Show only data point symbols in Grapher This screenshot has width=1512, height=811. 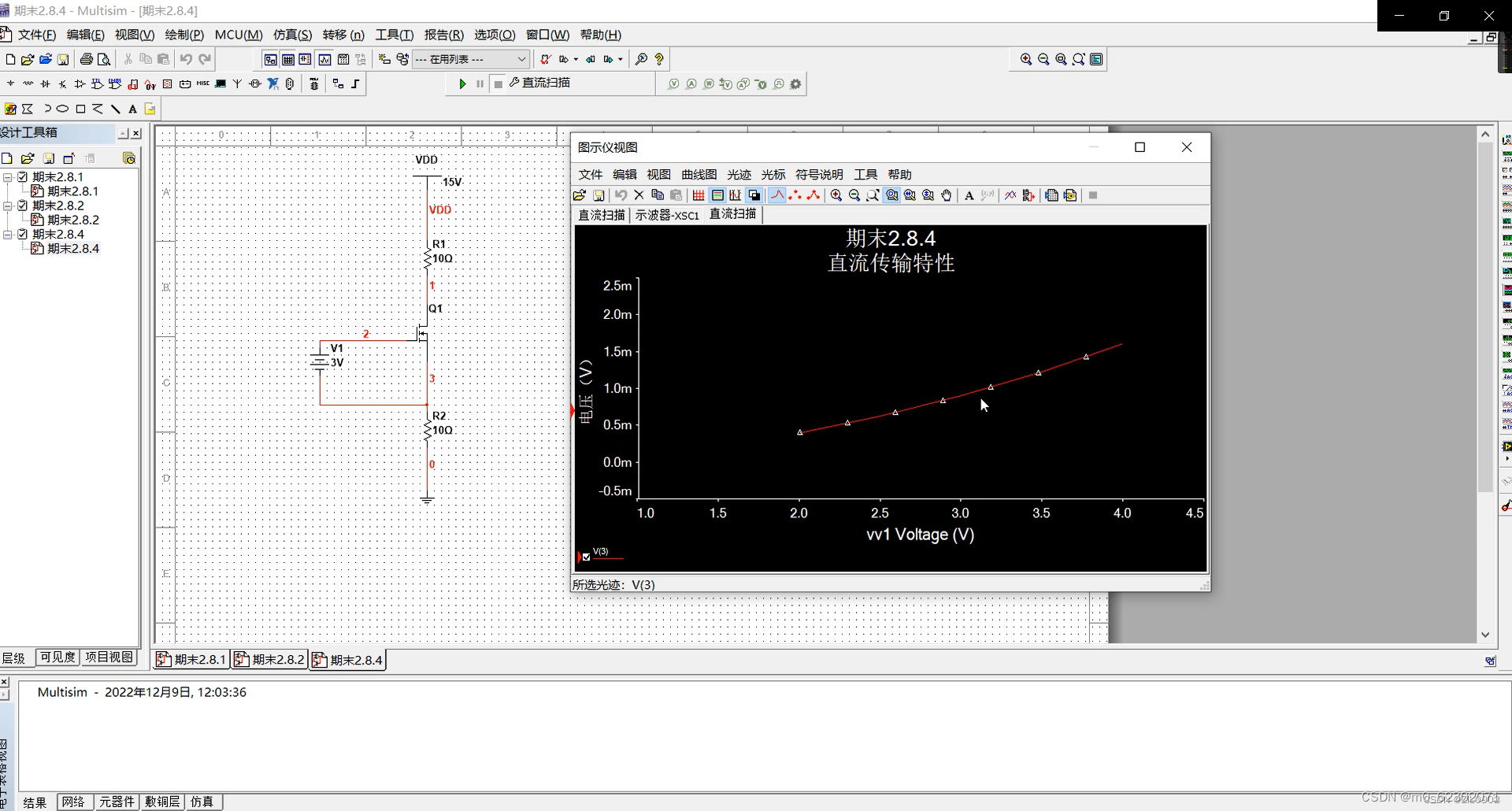(x=795, y=195)
